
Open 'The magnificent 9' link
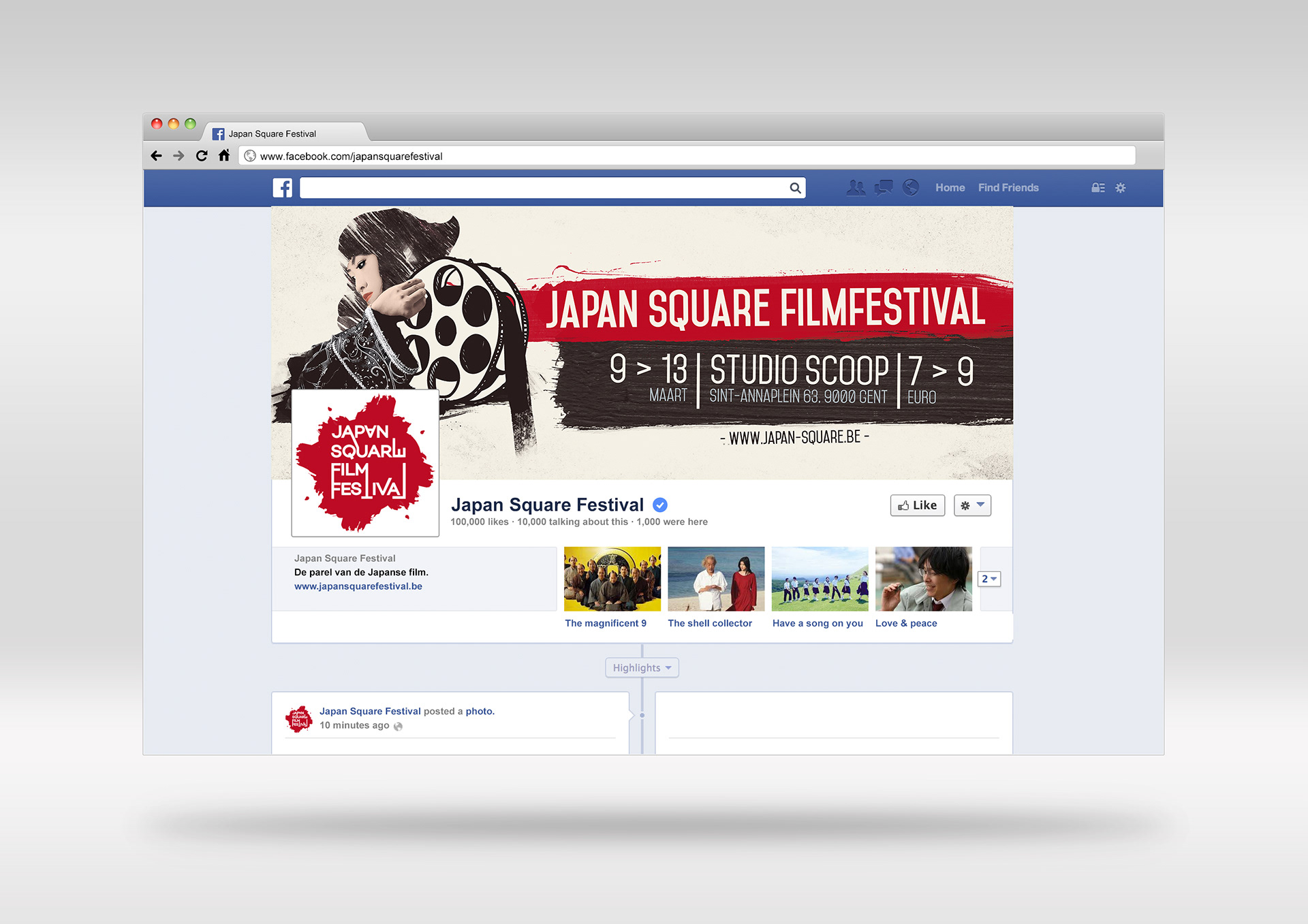click(606, 623)
